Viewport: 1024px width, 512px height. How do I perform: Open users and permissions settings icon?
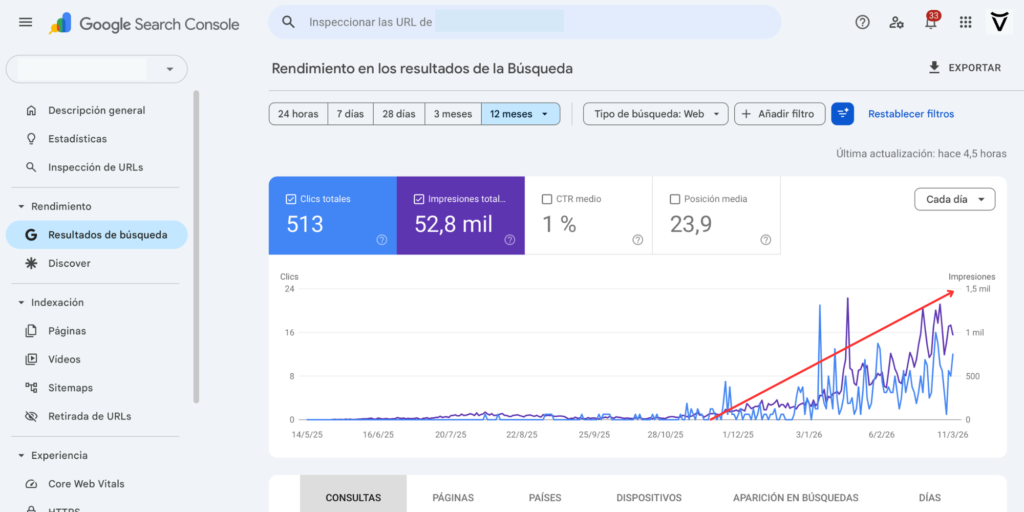coord(896,22)
